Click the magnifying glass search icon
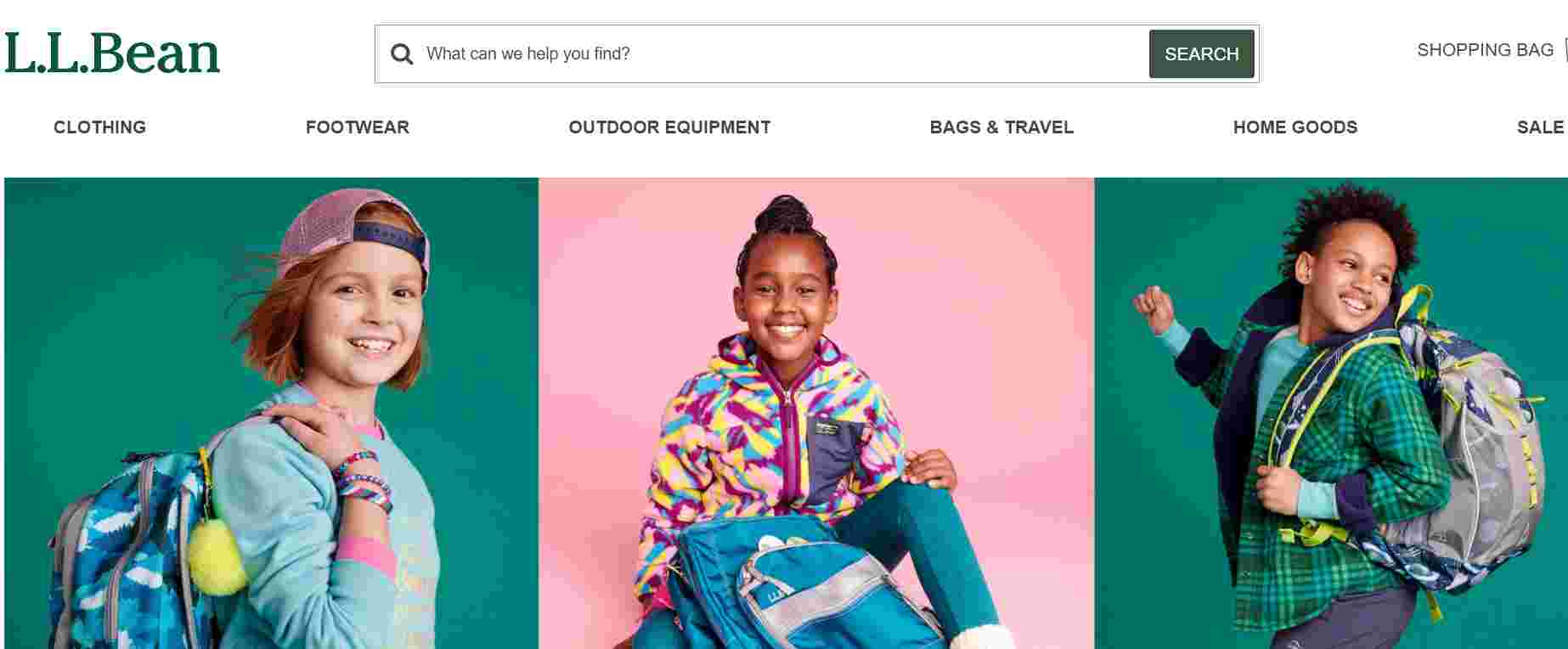Image resolution: width=1568 pixels, height=649 pixels. [402, 54]
